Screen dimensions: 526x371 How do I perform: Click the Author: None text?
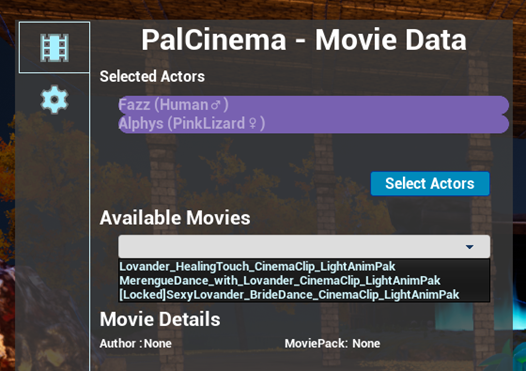coord(136,343)
